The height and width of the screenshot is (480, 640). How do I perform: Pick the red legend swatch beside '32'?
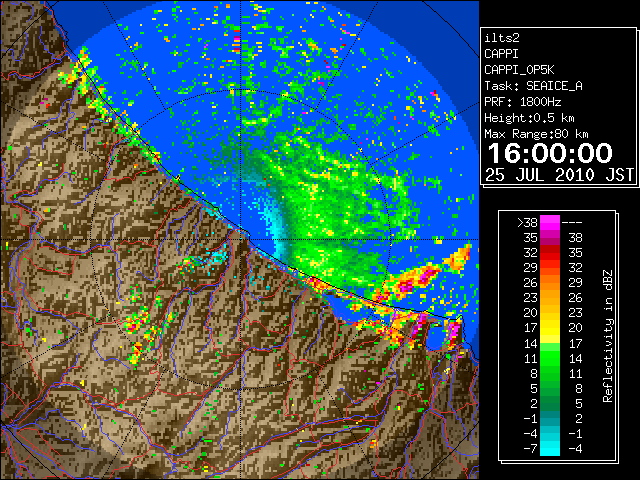[x=550, y=253]
